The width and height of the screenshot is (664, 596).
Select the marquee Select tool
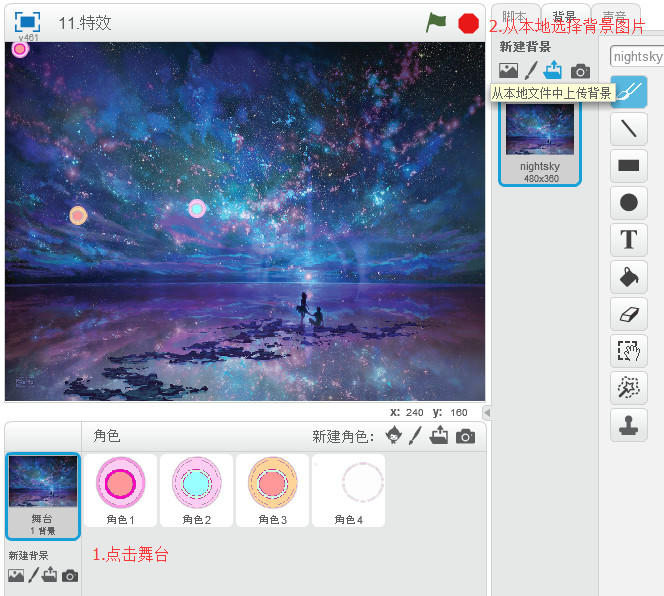pos(629,351)
